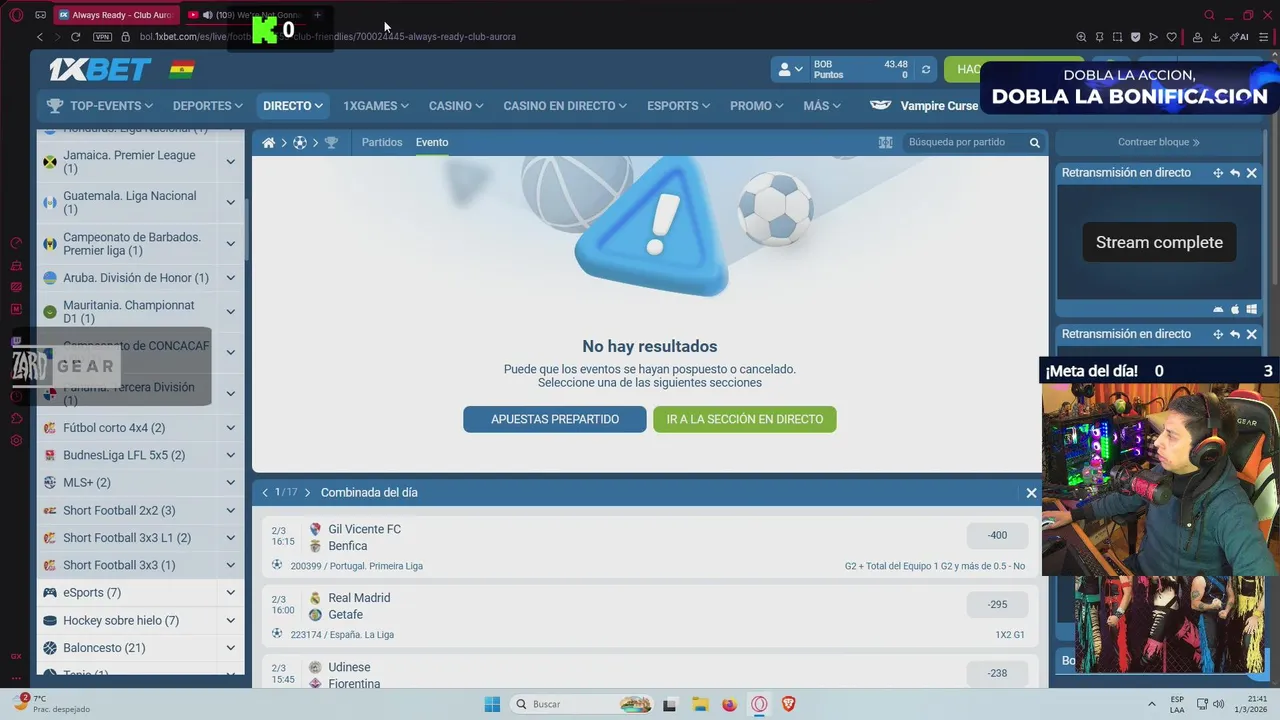
Task: Click the heart bookmark icon in address bar
Action: pyautogui.click(x=1172, y=37)
